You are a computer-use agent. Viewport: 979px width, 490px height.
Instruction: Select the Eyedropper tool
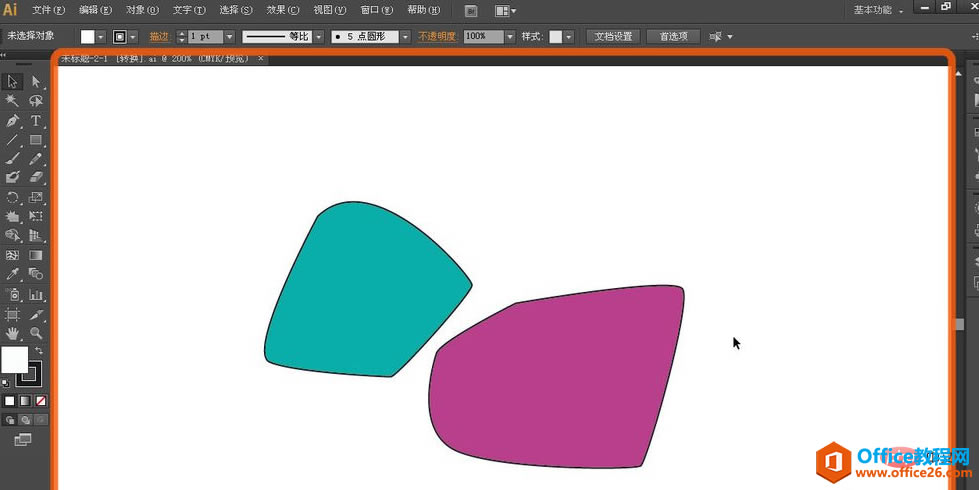(12, 274)
